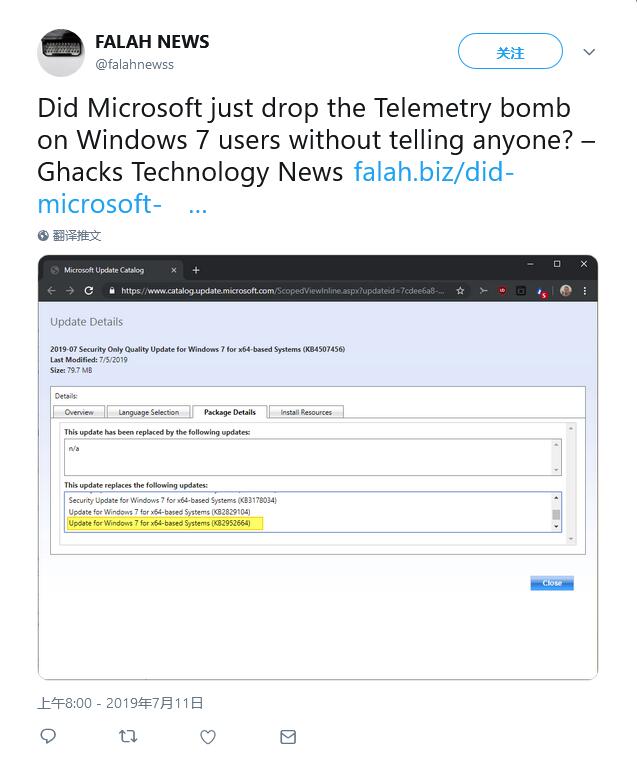The width and height of the screenshot is (637, 775).
Task: Like the tweet with heart icon
Action: coord(208,737)
